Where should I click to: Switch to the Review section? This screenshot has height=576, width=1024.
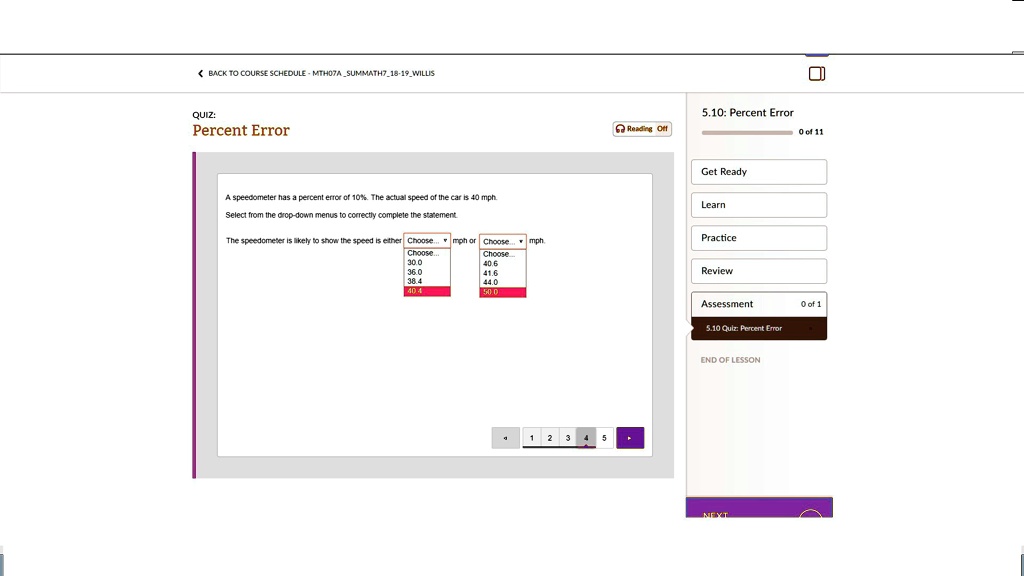pos(759,271)
